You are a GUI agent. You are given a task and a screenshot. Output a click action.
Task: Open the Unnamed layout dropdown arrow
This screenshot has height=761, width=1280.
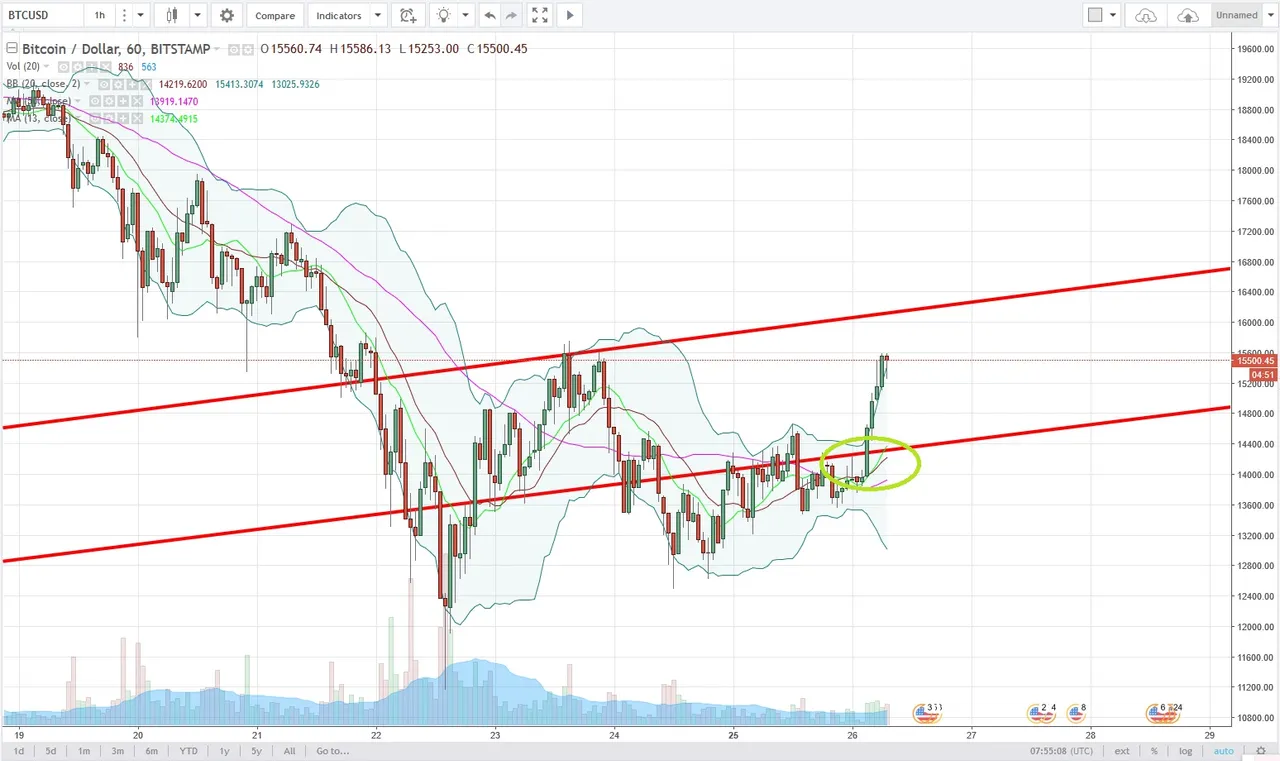tap(1271, 15)
